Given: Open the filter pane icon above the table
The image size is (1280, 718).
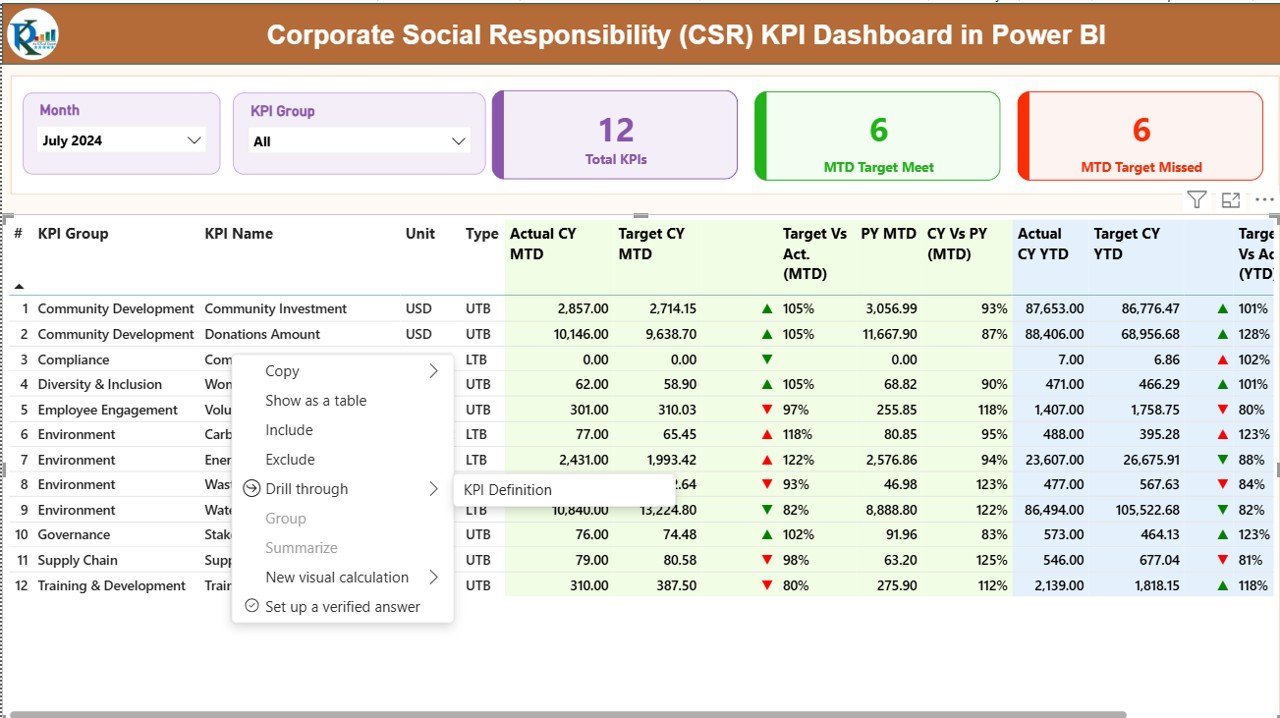Looking at the screenshot, I should (1196, 199).
